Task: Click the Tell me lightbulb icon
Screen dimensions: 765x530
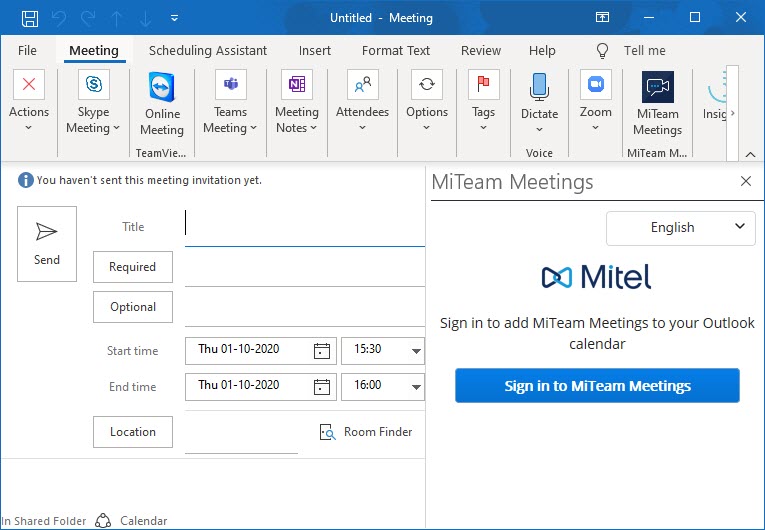Action: click(602, 50)
